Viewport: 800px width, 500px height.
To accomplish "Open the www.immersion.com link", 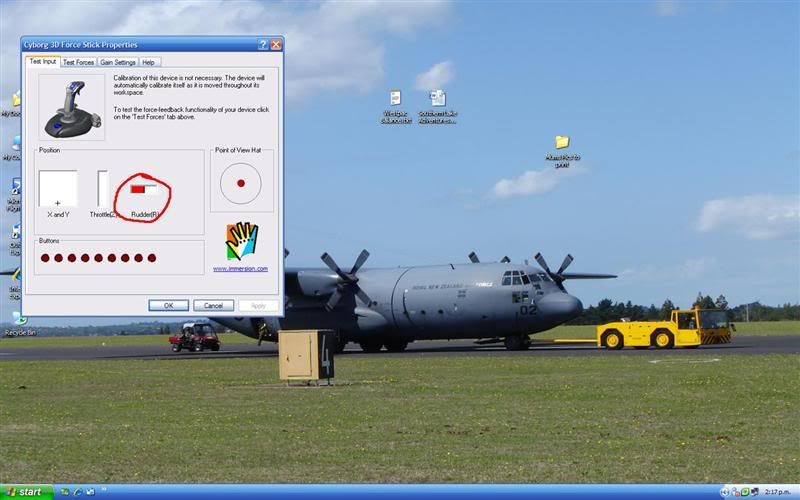I will (240, 269).
